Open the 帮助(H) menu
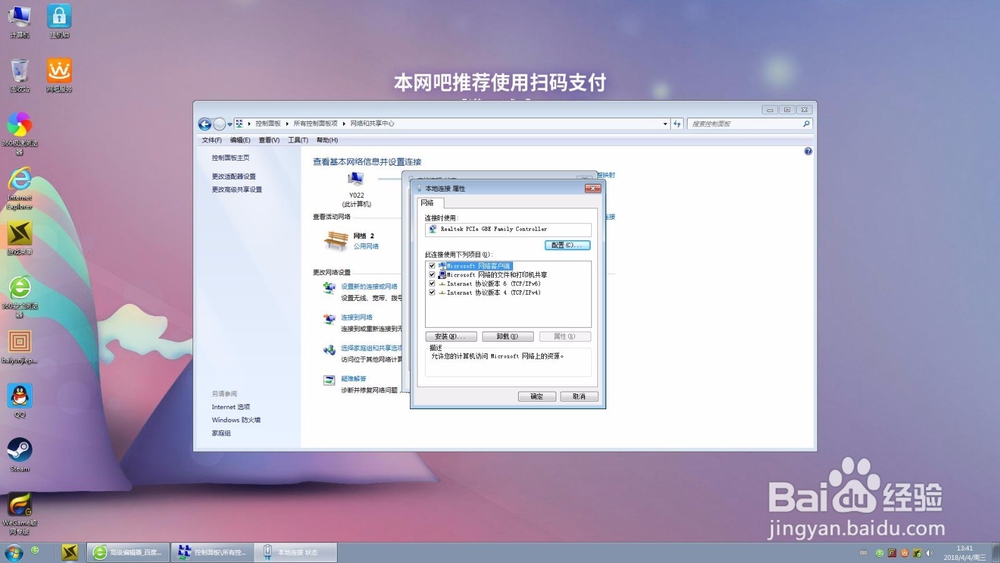Image resolution: width=1000 pixels, height=563 pixels. [x=327, y=140]
